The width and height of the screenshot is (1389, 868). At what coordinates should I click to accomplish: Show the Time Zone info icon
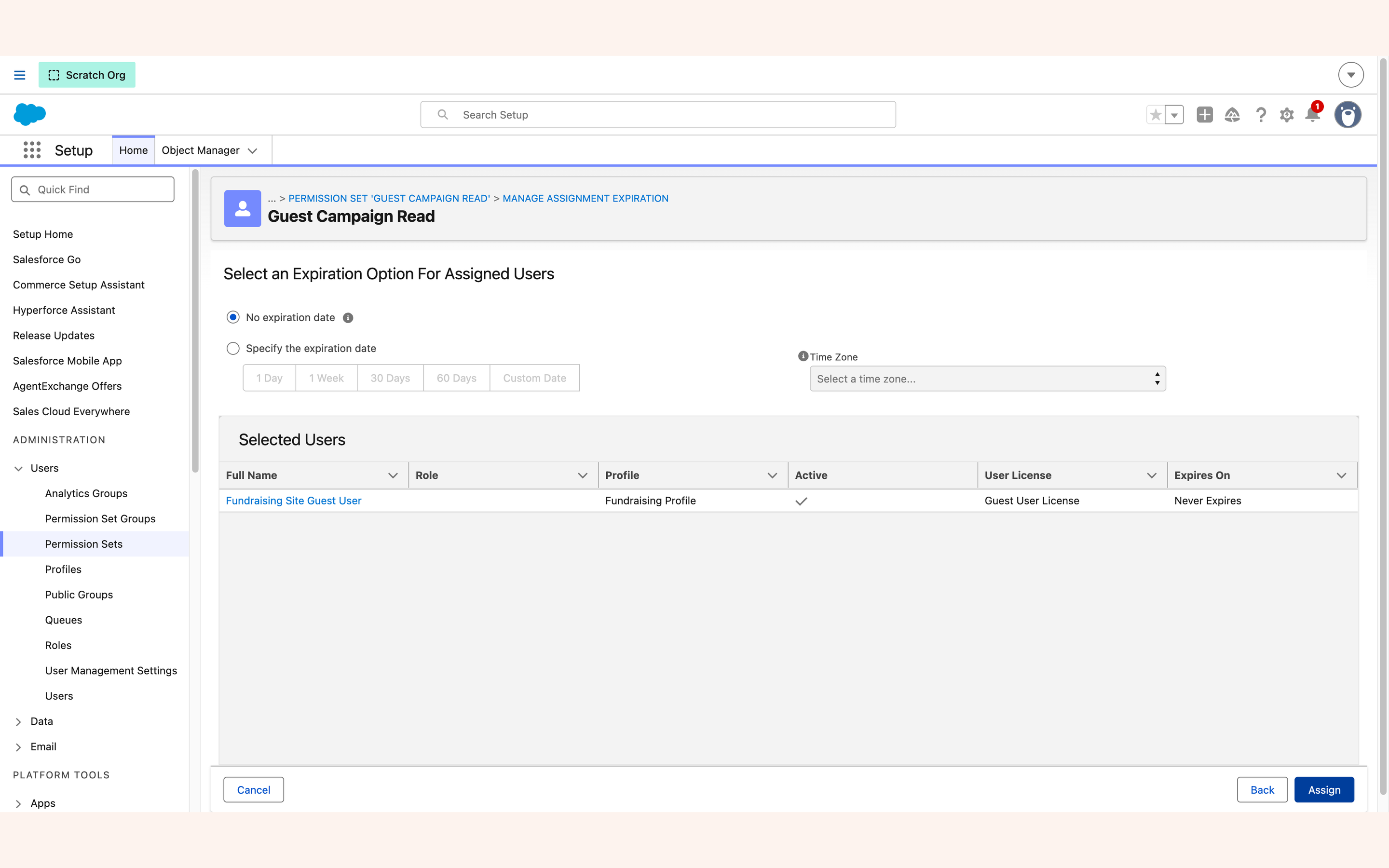(x=803, y=356)
